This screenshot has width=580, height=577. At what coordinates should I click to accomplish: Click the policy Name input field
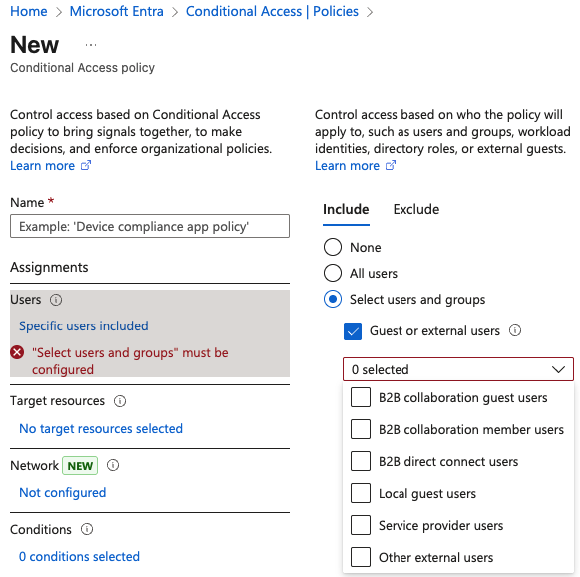coord(150,226)
